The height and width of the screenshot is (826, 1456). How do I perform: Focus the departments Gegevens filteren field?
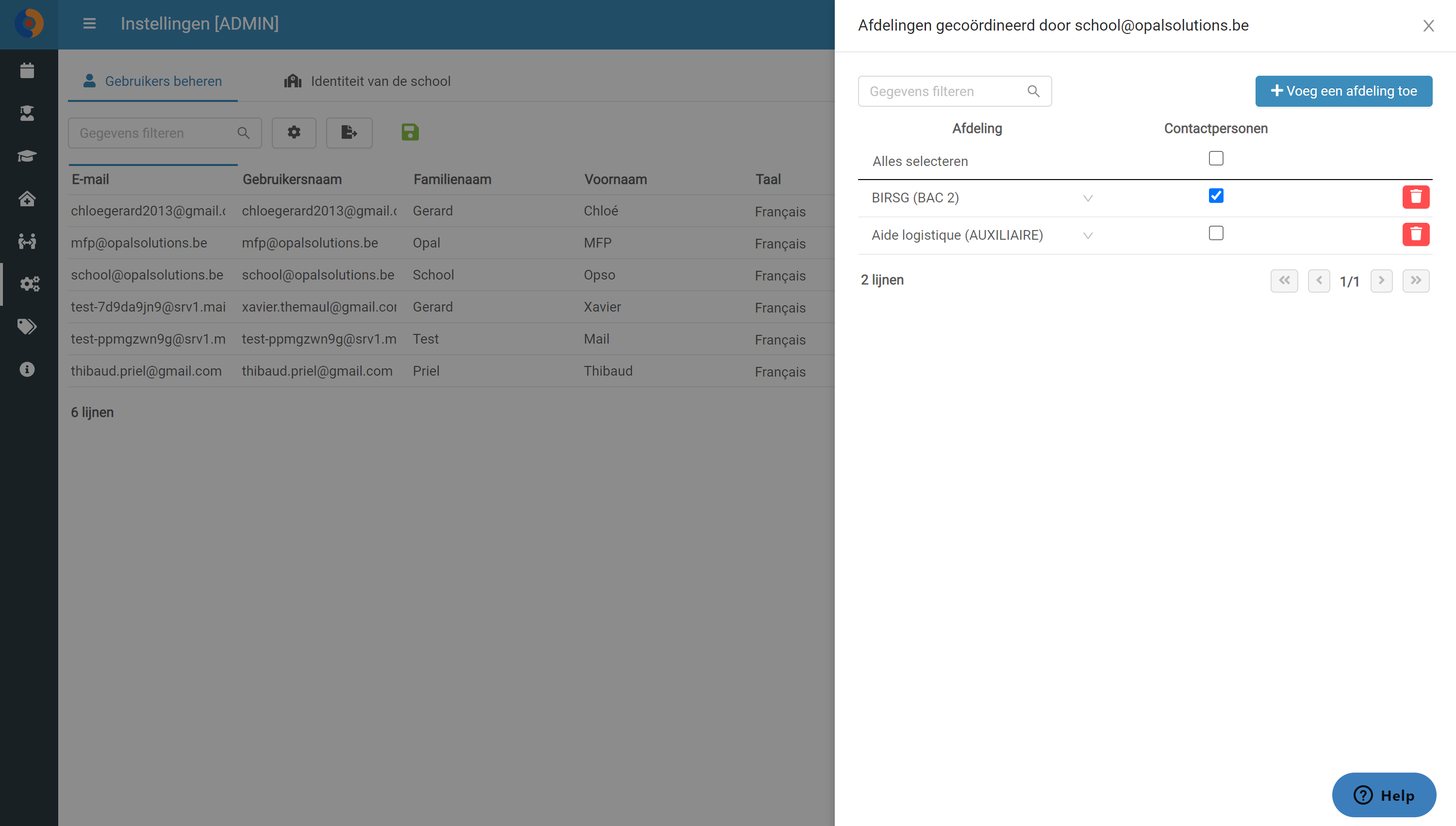(955, 91)
